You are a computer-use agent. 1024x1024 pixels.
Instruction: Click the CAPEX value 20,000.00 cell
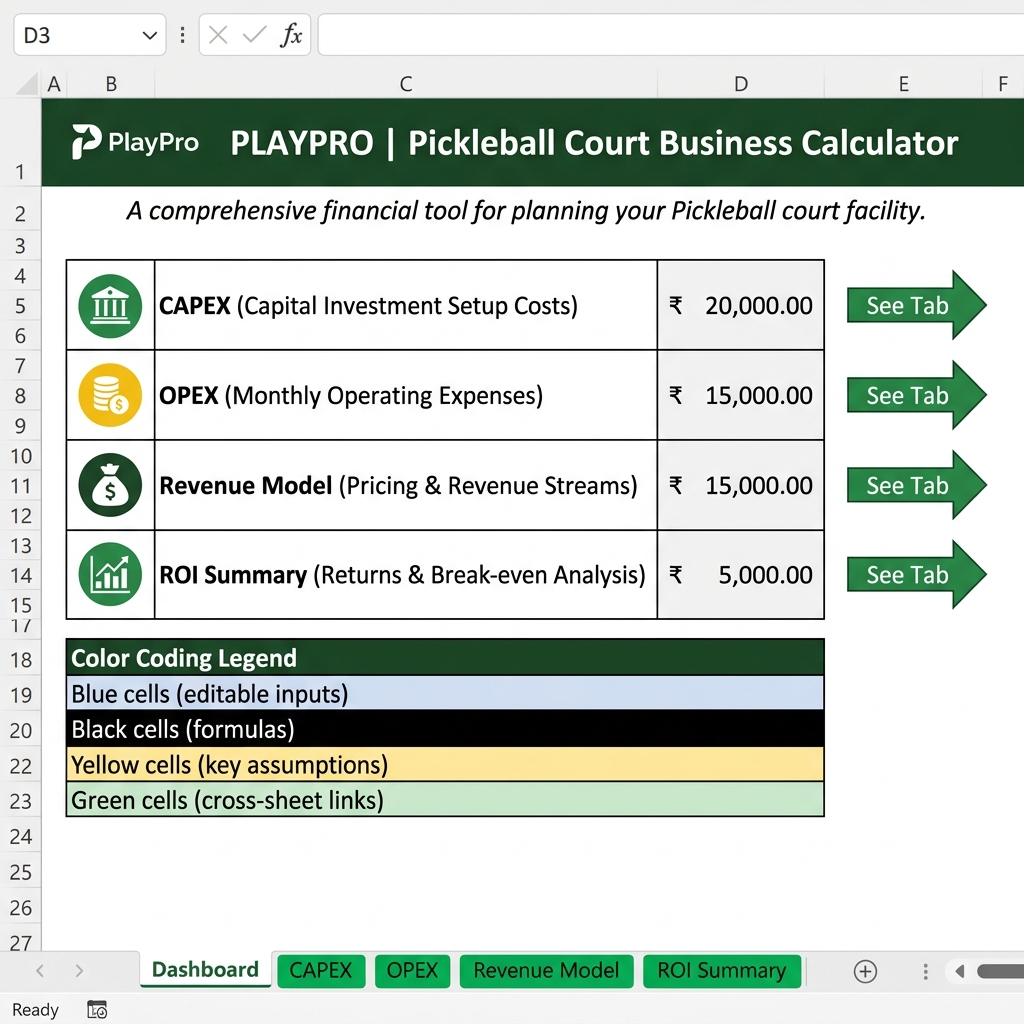point(741,305)
